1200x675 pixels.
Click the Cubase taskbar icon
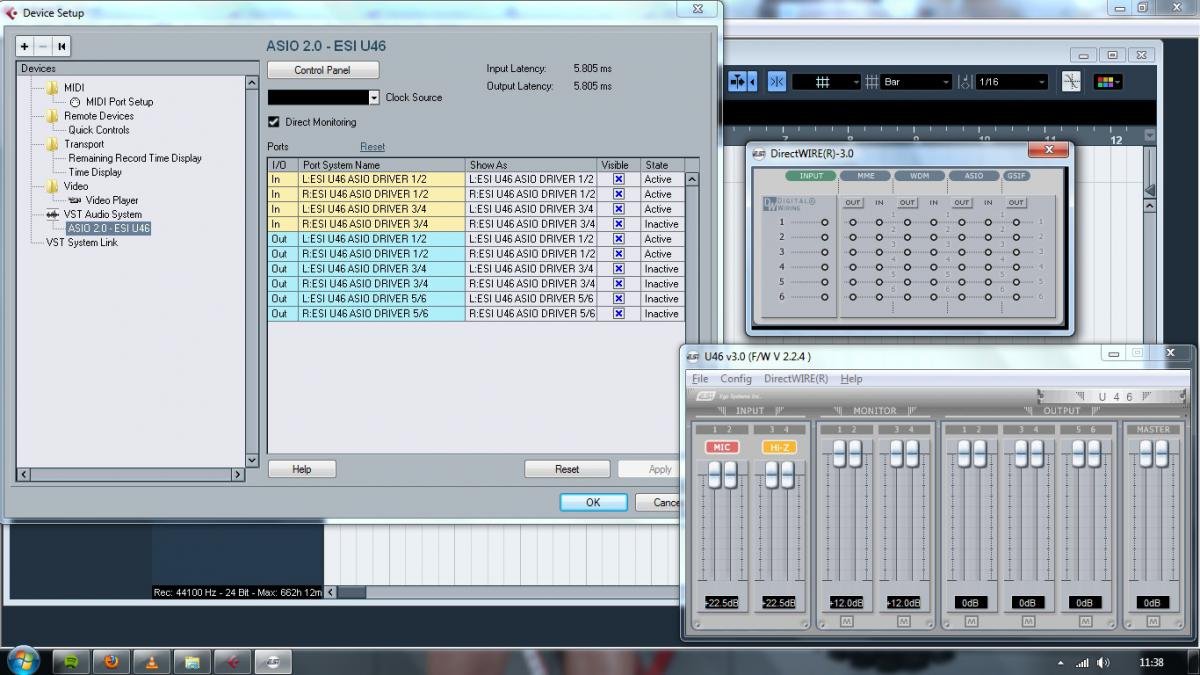point(232,661)
